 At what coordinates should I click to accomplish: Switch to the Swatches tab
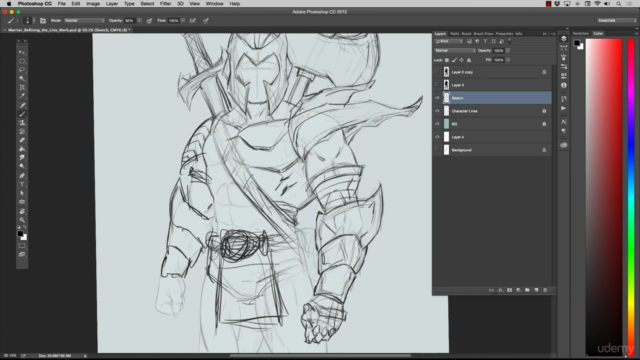coord(580,33)
